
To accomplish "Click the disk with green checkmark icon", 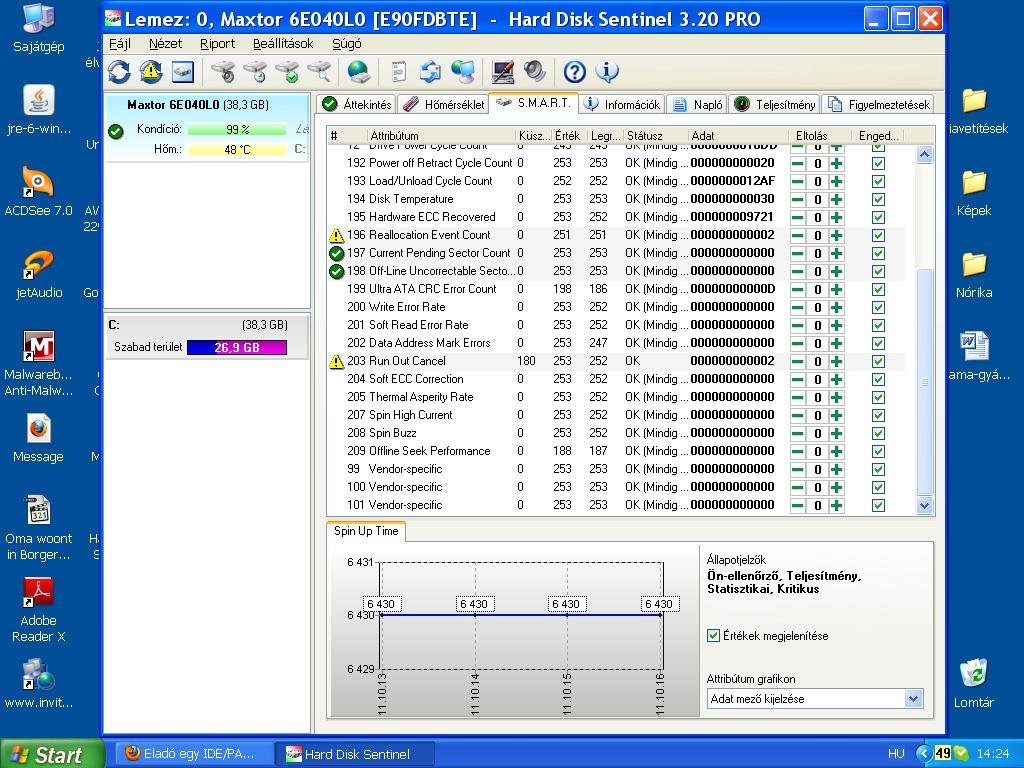I will (287, 72).
